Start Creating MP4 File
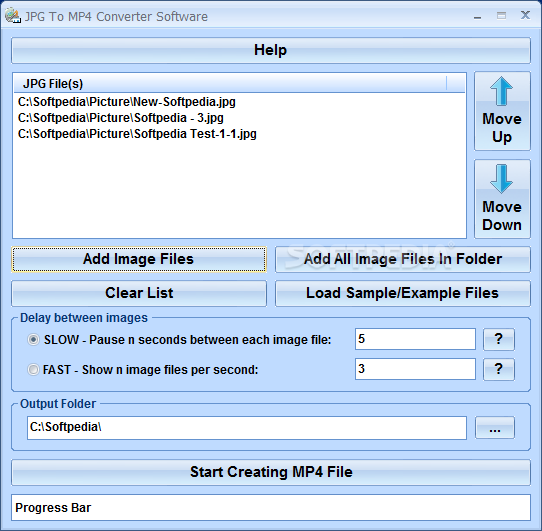The height and width of the screenshot is (531, 542). (271, 472)
